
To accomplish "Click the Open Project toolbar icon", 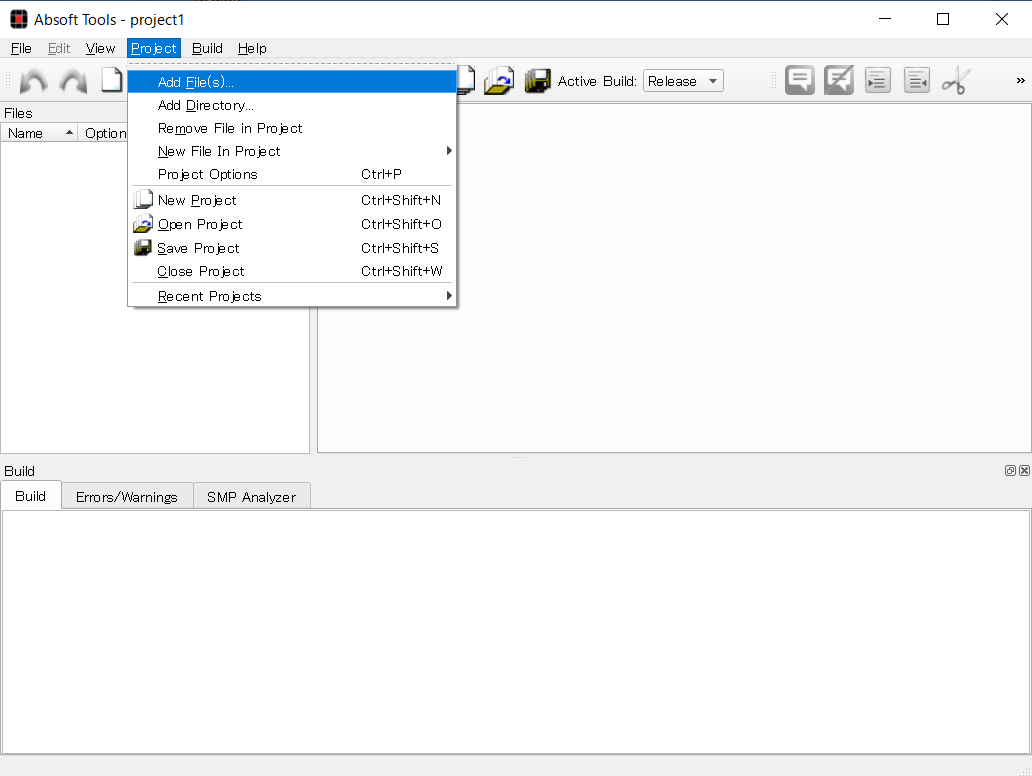I will coord(498,81).
